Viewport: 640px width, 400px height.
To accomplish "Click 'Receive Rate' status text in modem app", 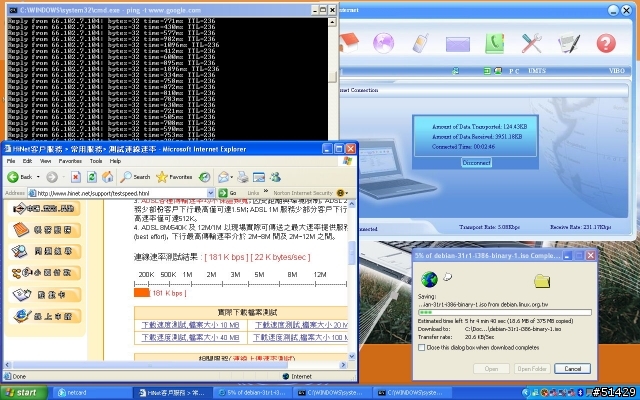I will click(580, 227).
